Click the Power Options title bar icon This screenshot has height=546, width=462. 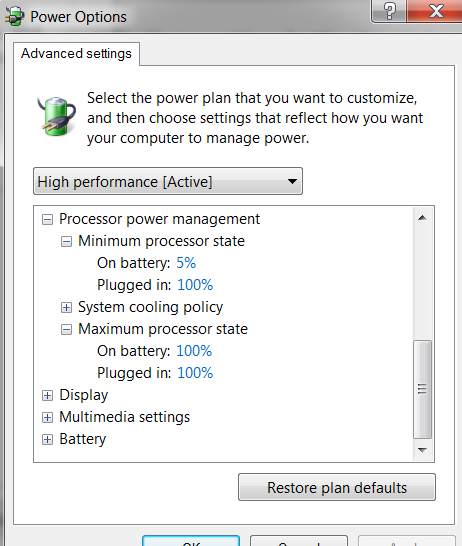click(14, 16)
